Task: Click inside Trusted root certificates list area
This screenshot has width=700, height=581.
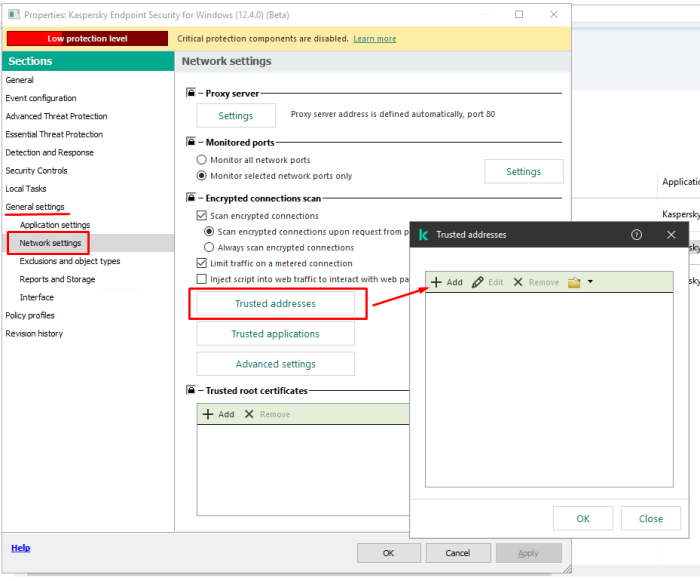Action: [x=303, y=470]
